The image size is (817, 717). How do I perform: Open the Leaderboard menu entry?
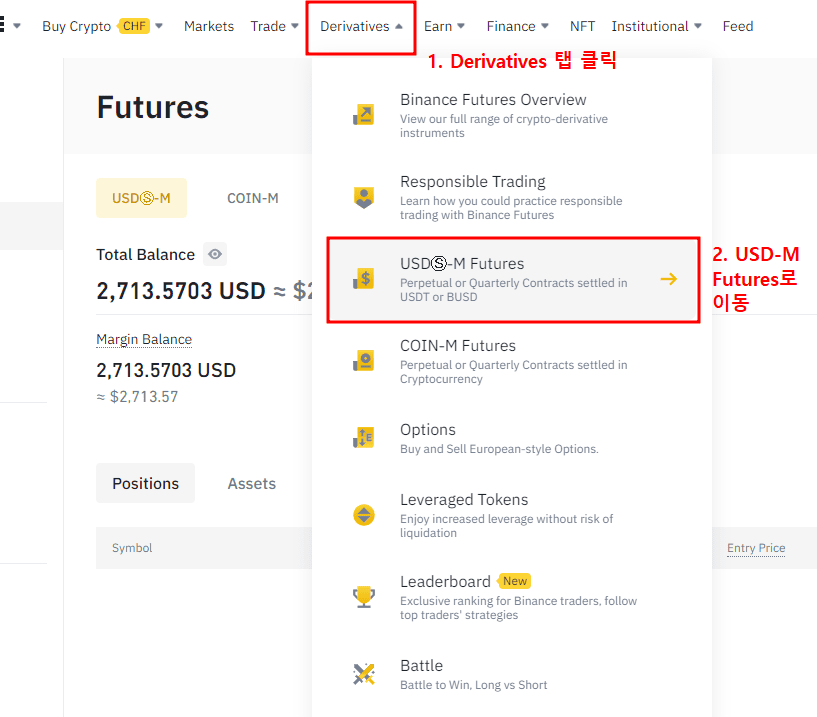[512, 597]
